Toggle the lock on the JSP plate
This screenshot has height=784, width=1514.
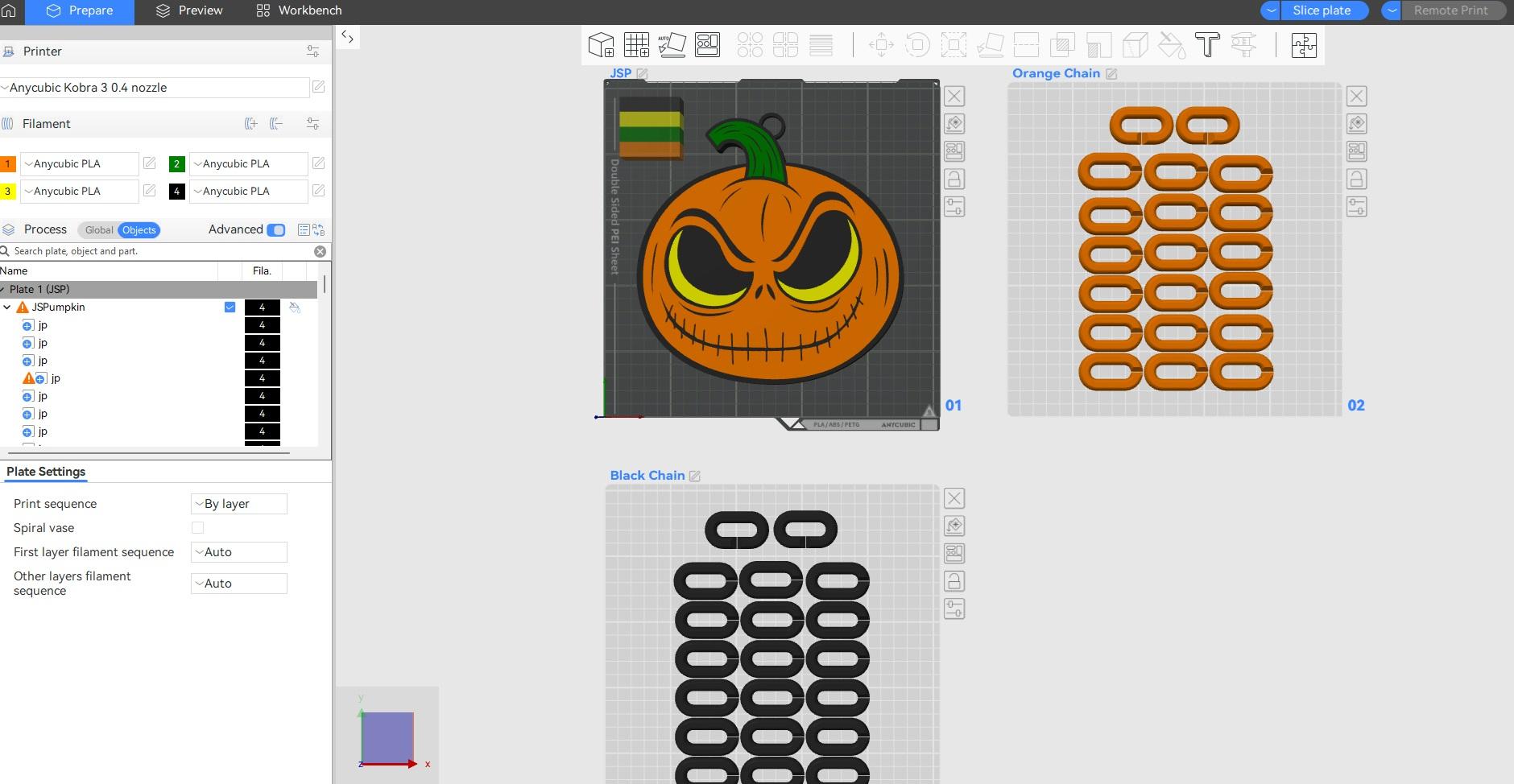point(954,179)
